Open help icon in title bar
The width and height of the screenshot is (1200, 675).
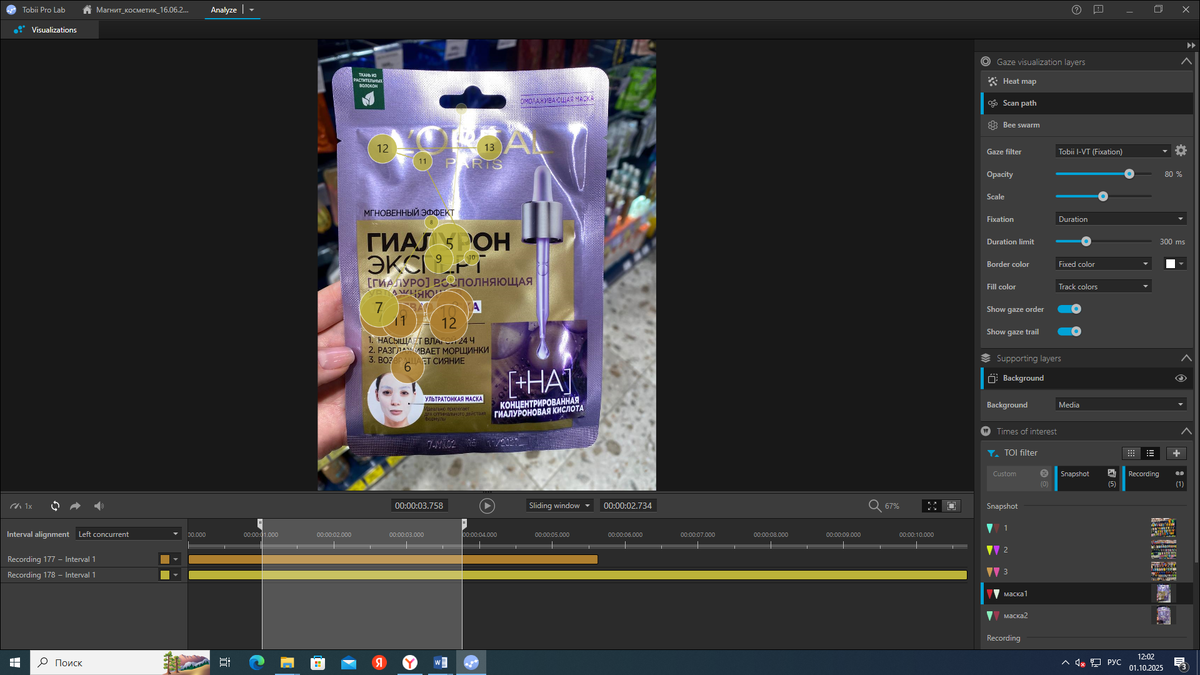click(1076, 9)
